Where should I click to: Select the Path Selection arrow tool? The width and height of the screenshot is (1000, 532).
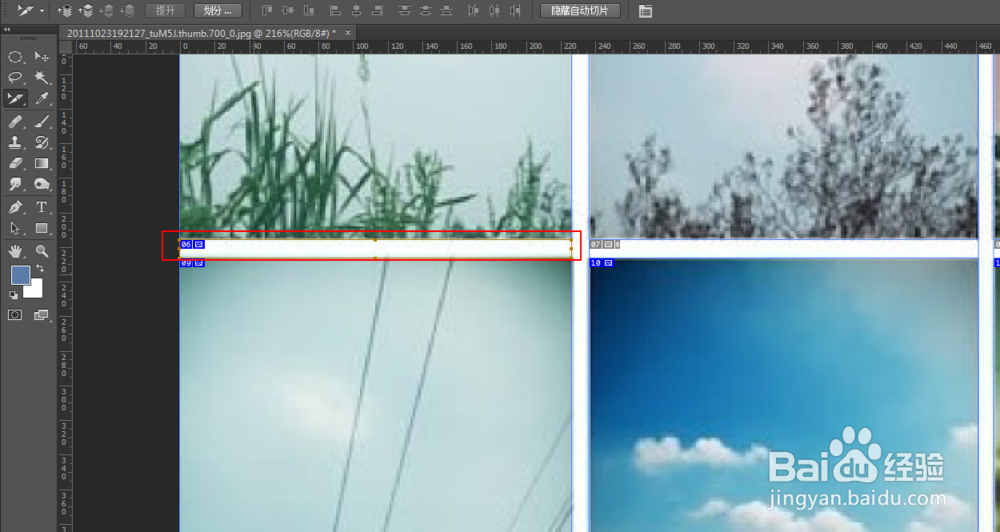click(15, 228)
